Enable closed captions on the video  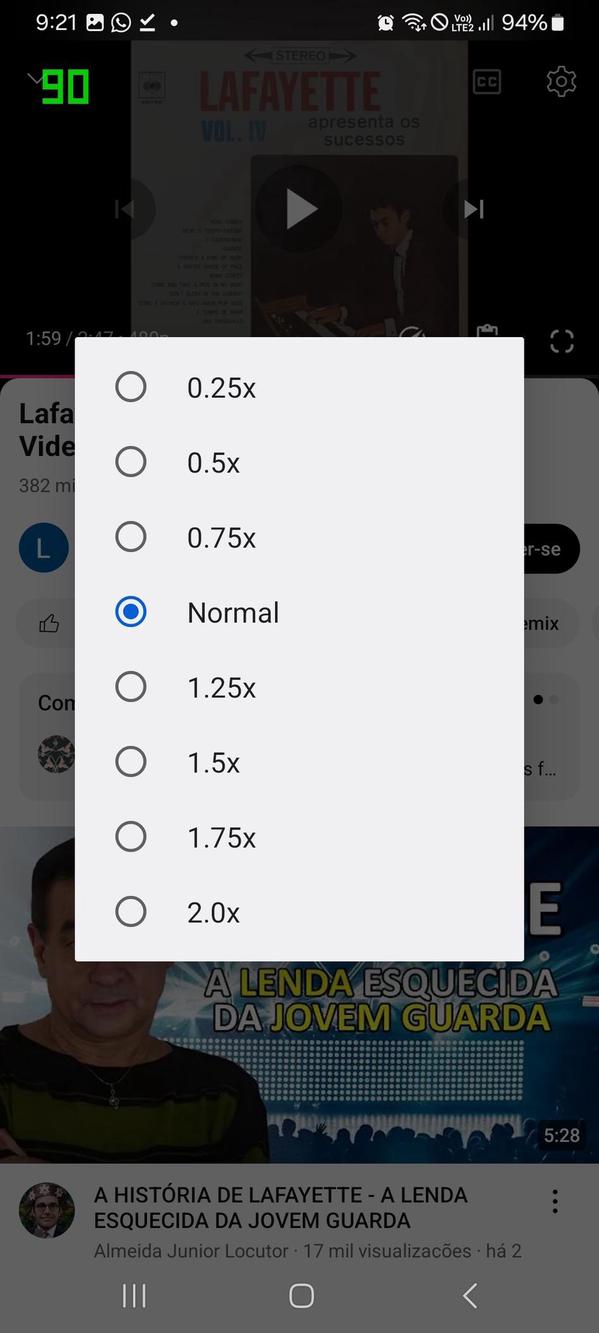point(487,82)
